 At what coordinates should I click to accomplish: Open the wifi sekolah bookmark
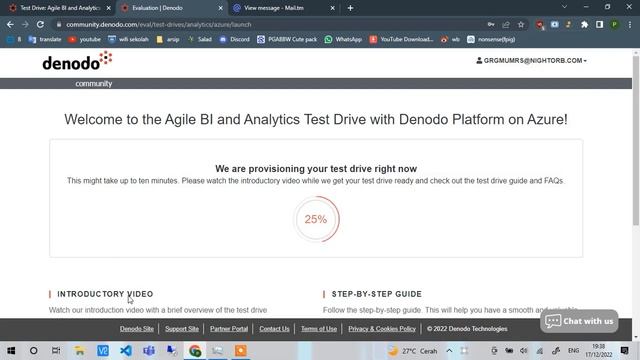(128, 40)
